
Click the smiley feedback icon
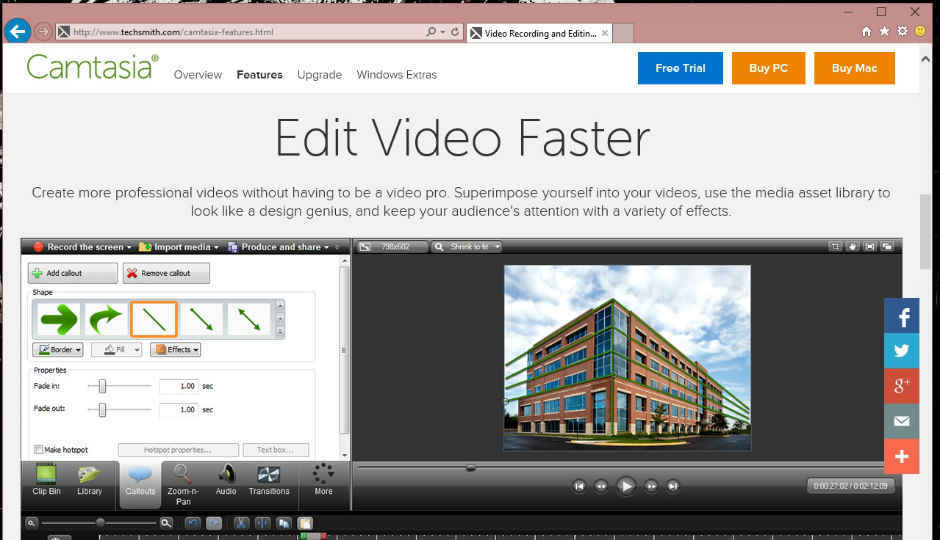pos(920,32)
